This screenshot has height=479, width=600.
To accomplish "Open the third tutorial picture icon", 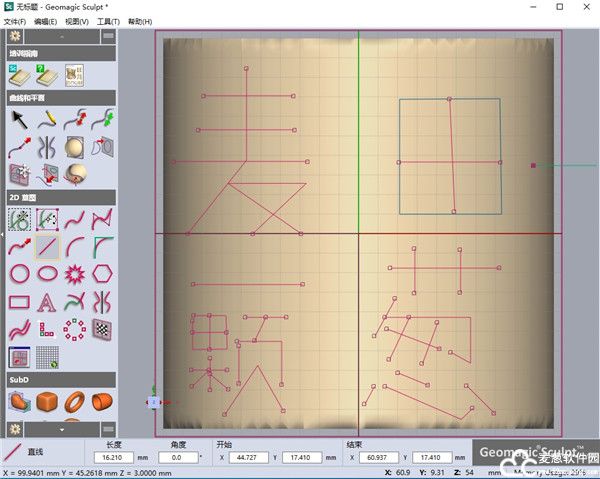I will point(74,75).
